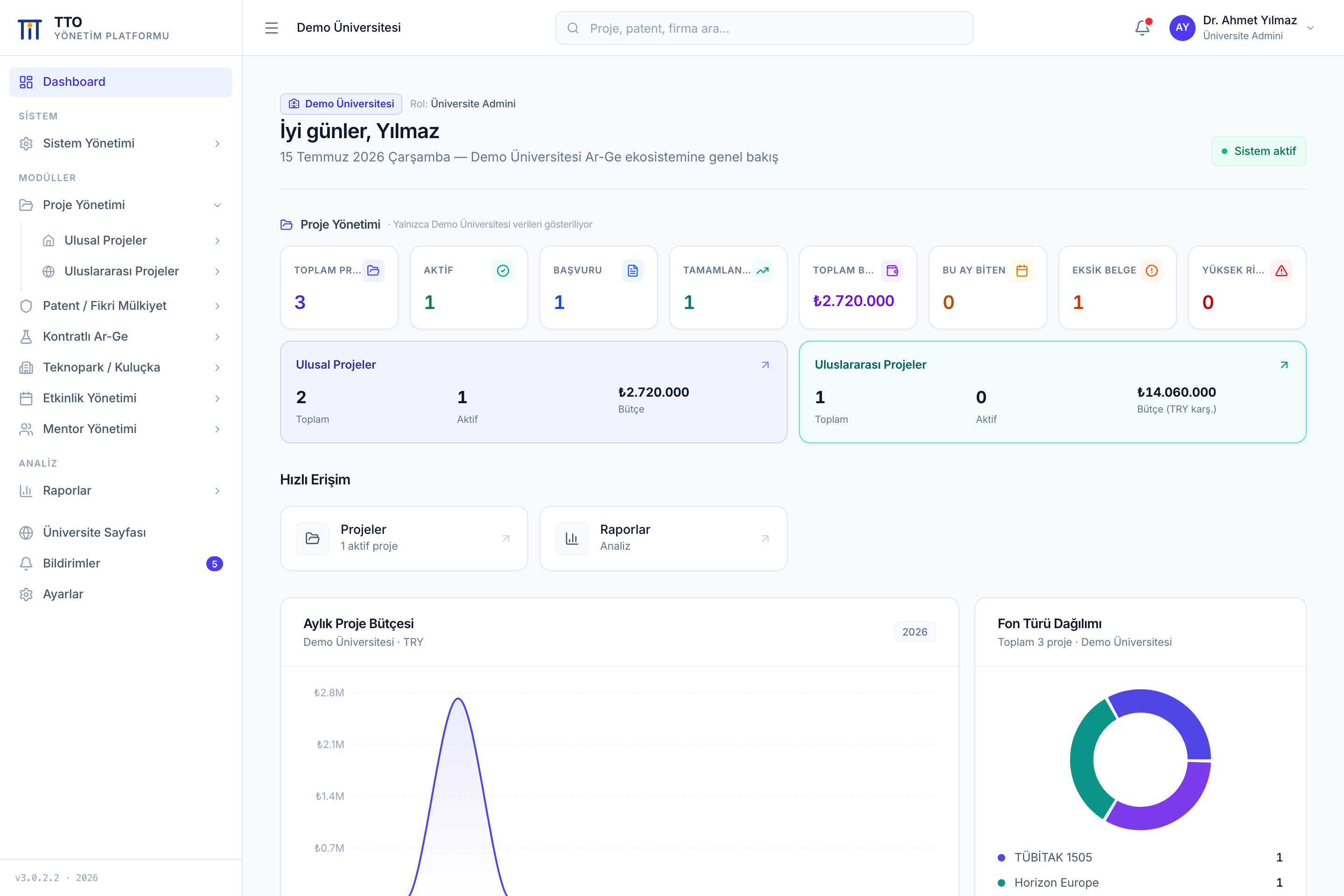Click the Bildirimler count badge 5
1344x896 pixels.
[x=214, y=564]
